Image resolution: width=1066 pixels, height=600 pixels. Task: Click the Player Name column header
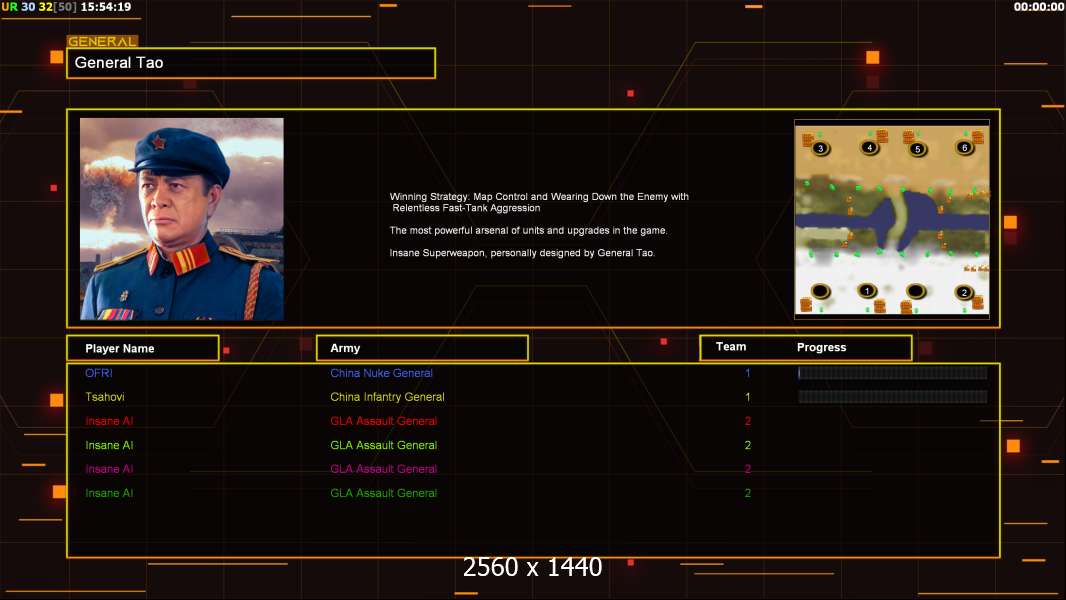click(x=143, y=348)
